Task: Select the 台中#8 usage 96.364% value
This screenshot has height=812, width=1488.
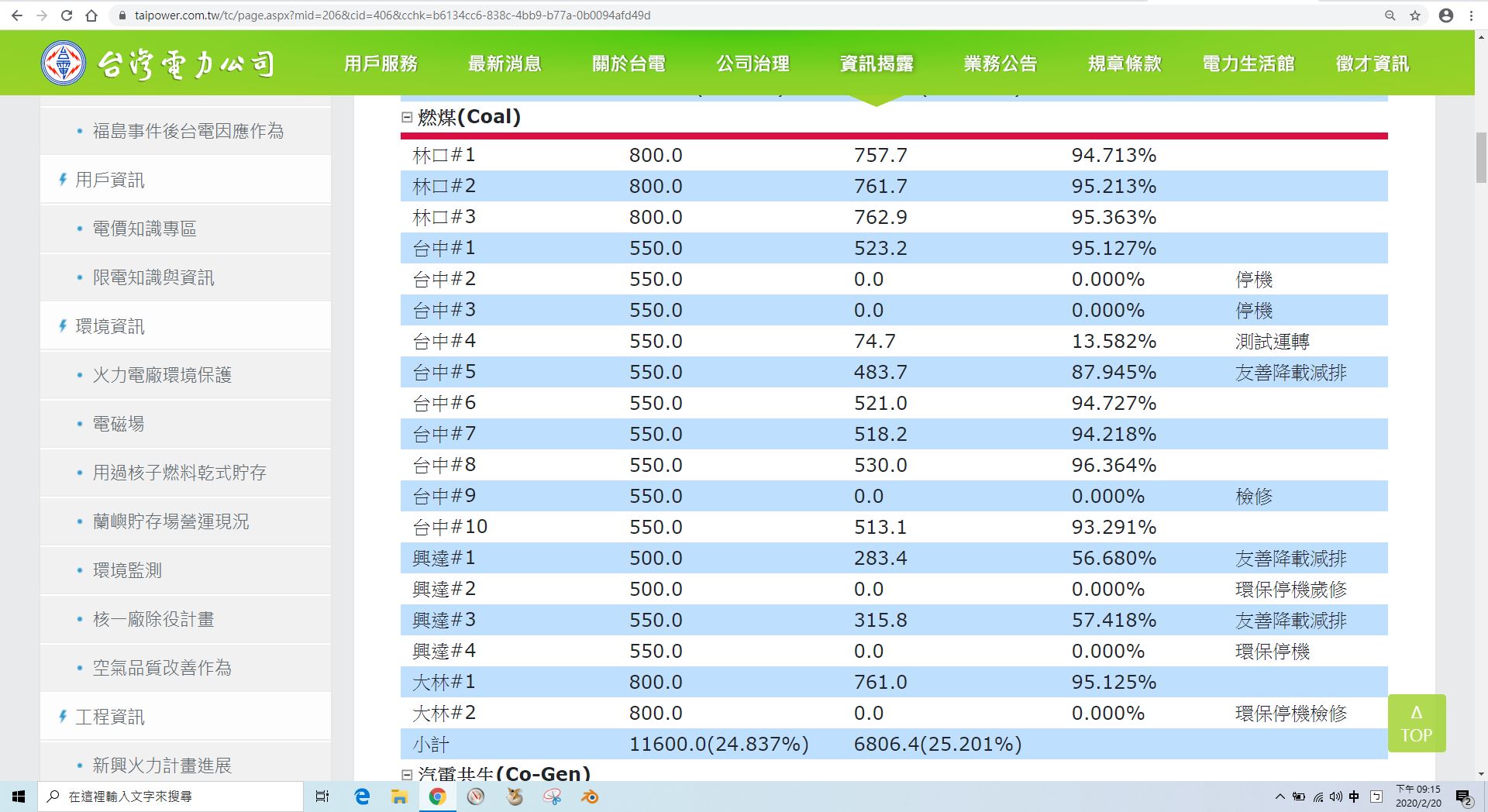Action: click(1114, 465)
